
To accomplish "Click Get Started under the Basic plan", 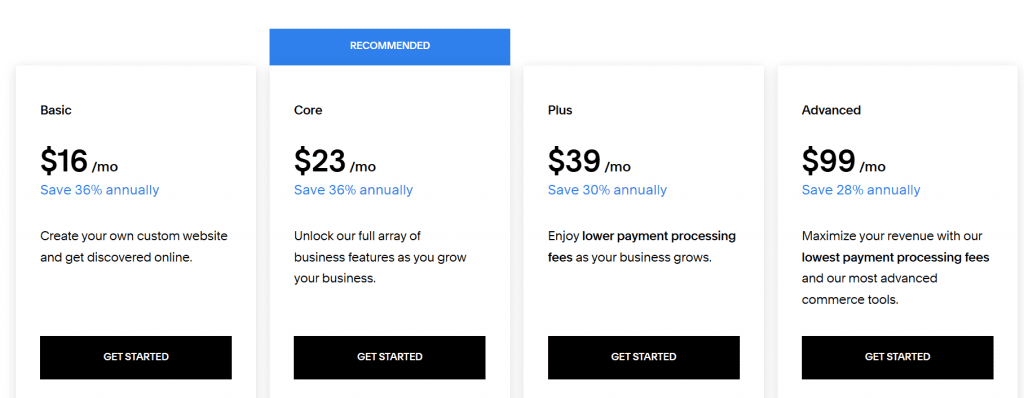I will pyautogui.click(x=136, y=357).
